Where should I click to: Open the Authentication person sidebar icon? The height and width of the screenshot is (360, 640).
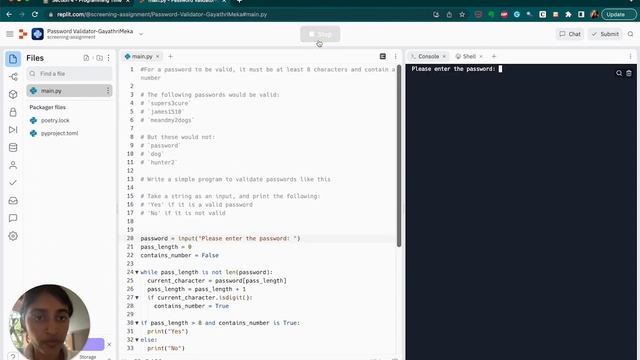13,165
